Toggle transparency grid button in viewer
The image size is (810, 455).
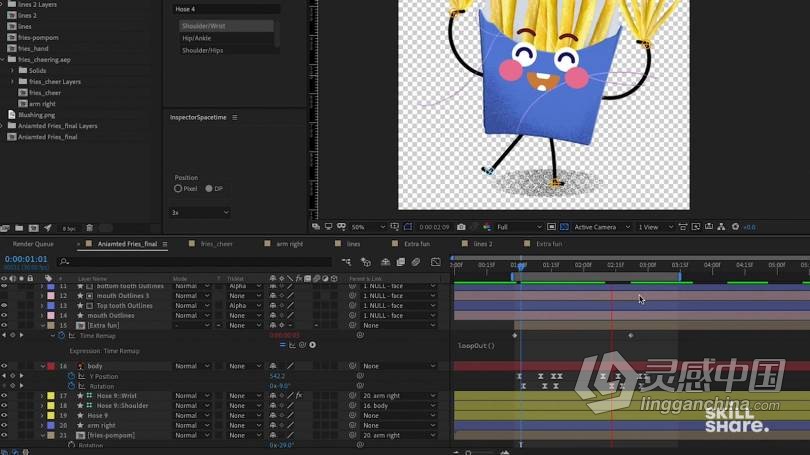pos(564,227)
